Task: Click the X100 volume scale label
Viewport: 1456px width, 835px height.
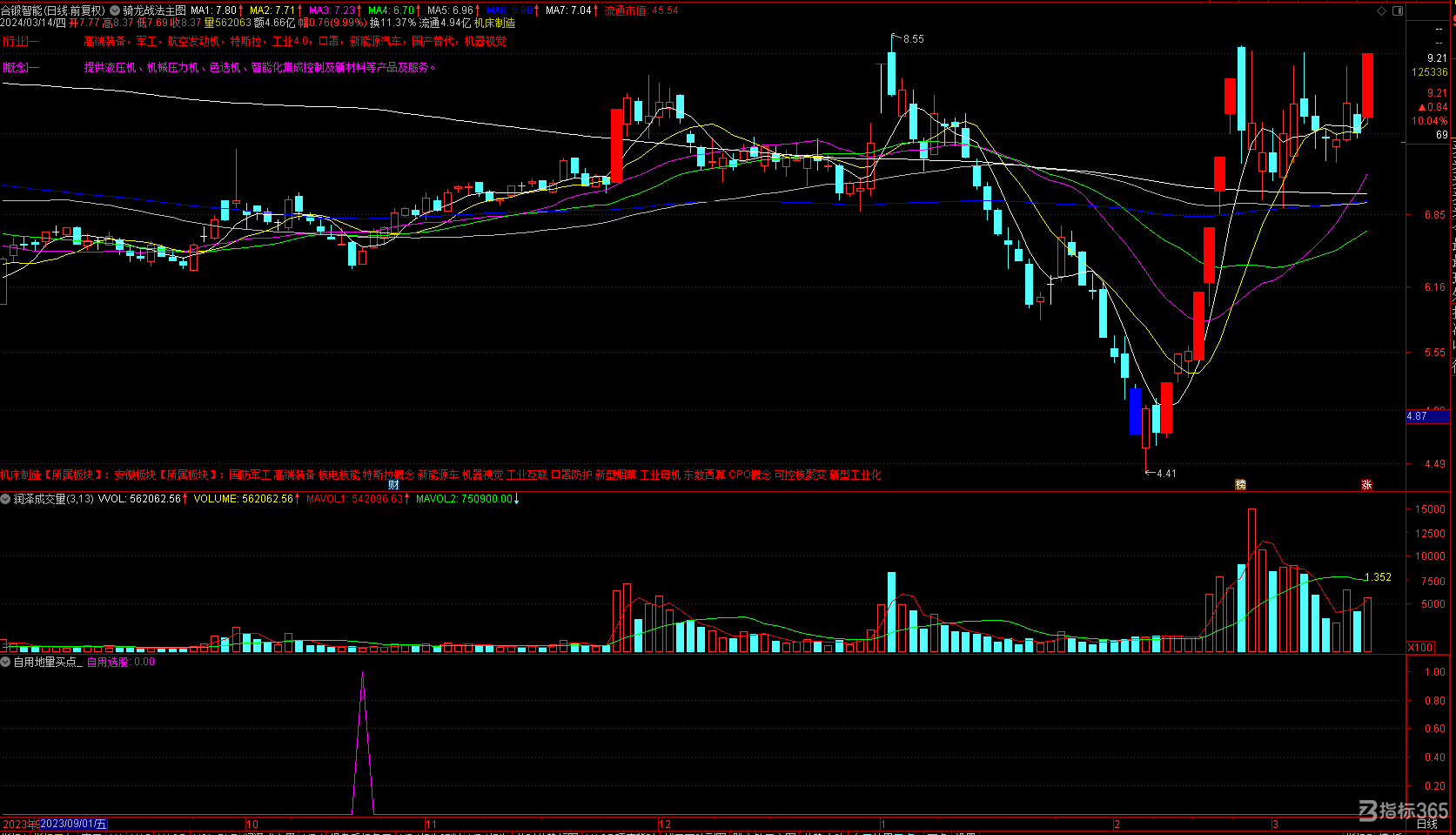Action: coord(1421,648)
